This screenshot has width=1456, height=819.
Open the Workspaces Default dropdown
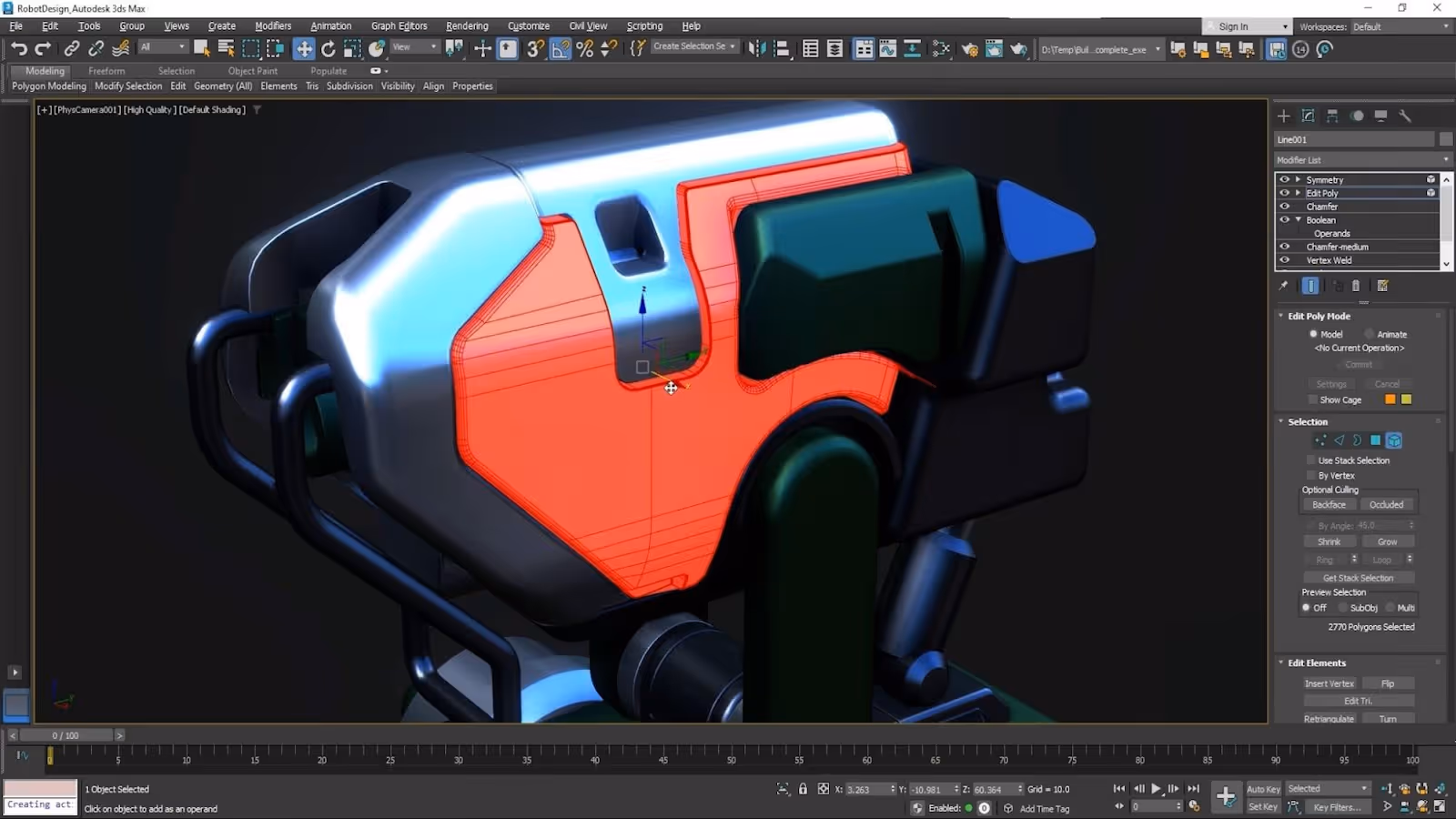[x=1400, y=26]
